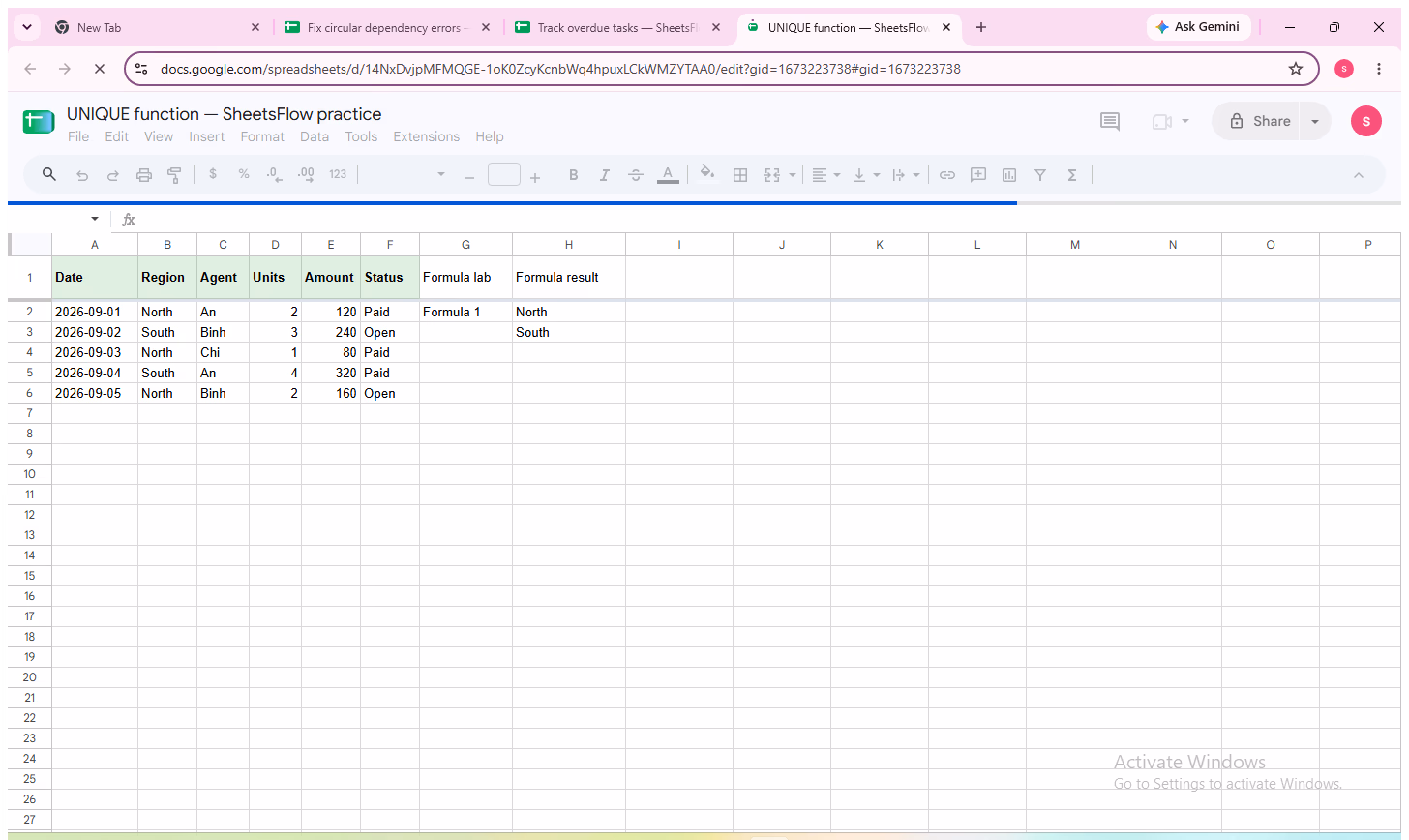
Task: Click the Merge cells icon
Action: point(772,175)
